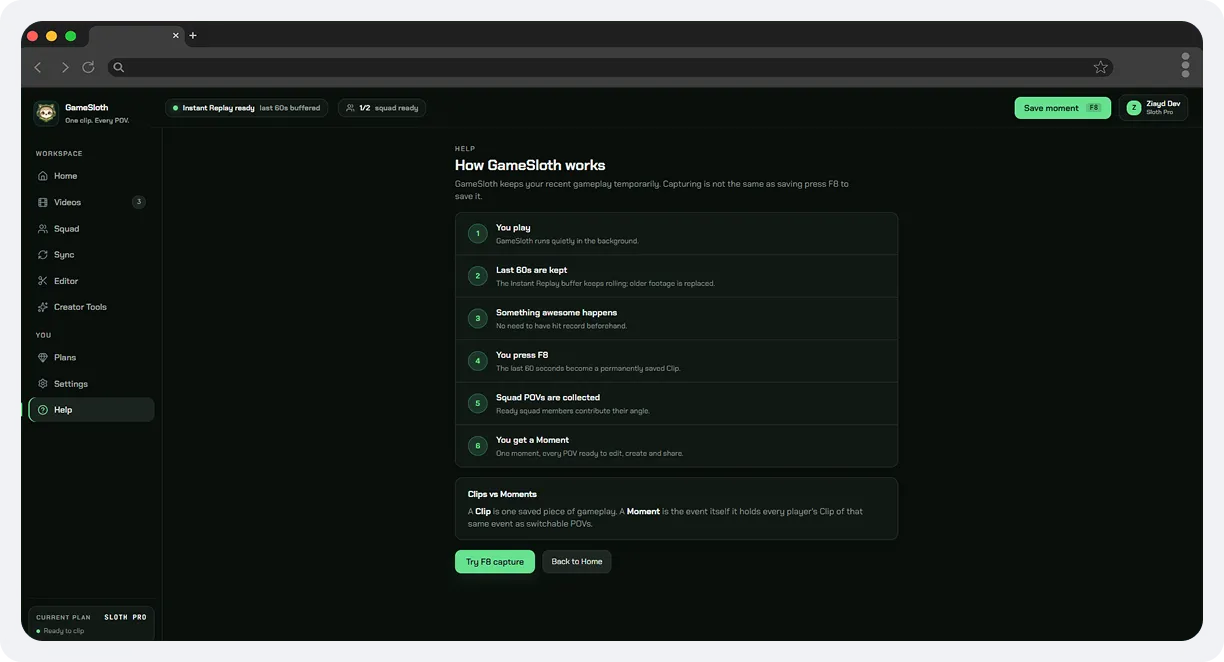The image size is (1224, 662).
Task: Click the step 6 number circle
Action: (478, 446)
